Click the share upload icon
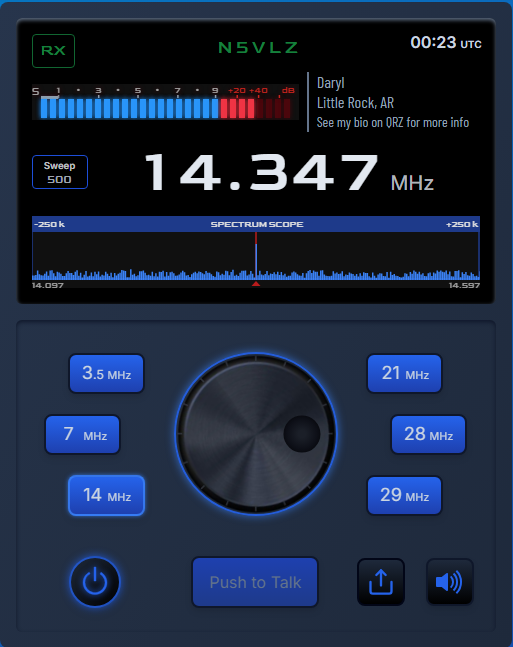The width and height of the screenshot is (513, 647). (381, 582)
